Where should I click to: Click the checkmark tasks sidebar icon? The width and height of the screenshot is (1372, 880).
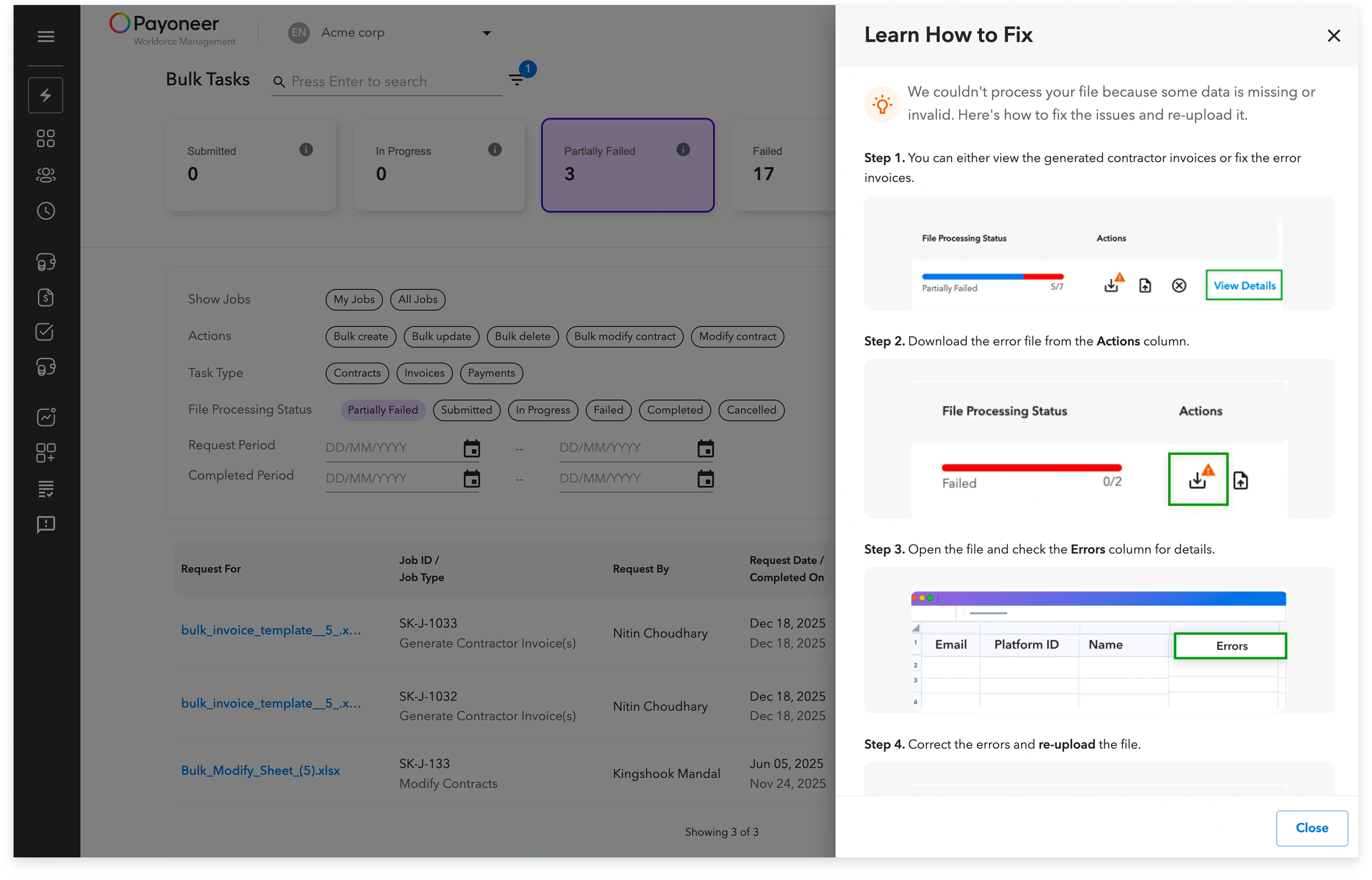[44, 333]
